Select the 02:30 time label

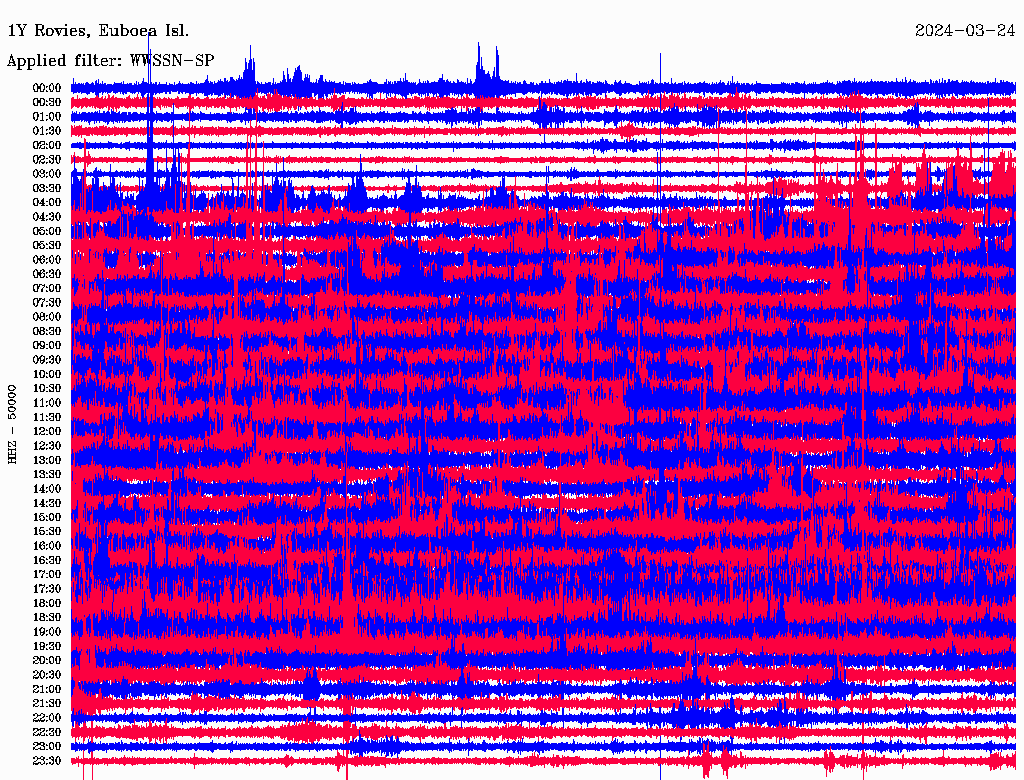point(47,159)
